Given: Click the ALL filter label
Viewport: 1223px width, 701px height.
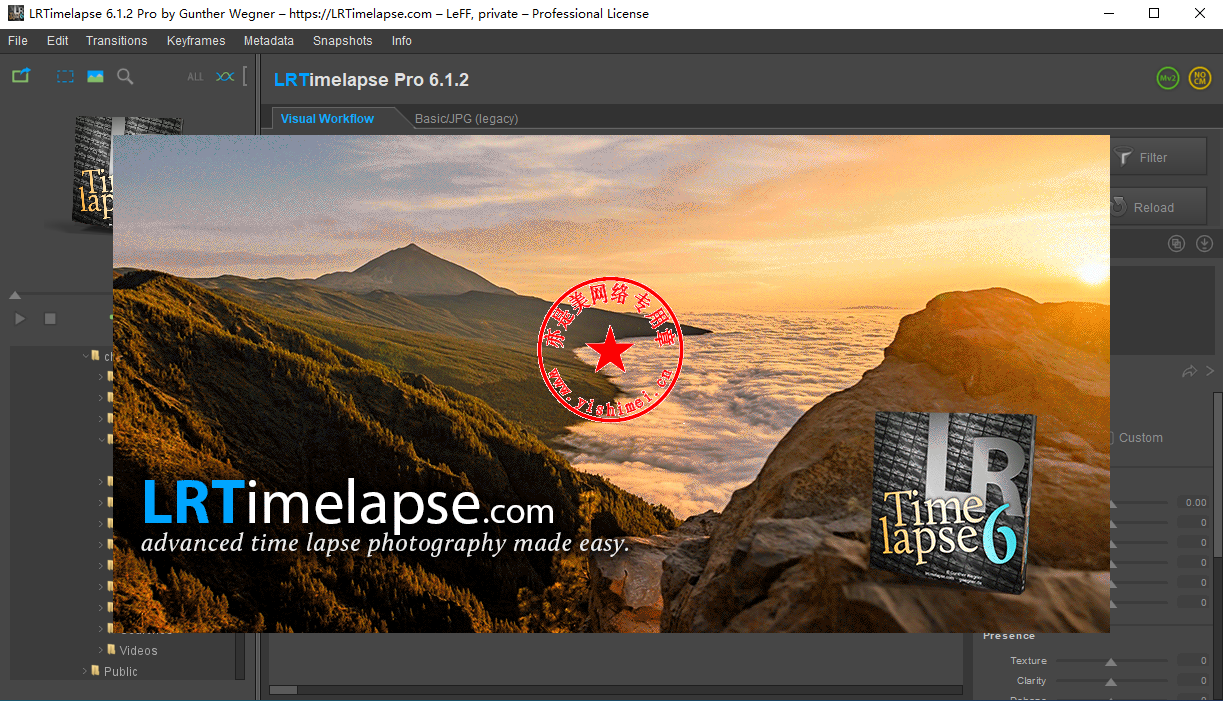Looking at the screenshot, I should (195, 77).
